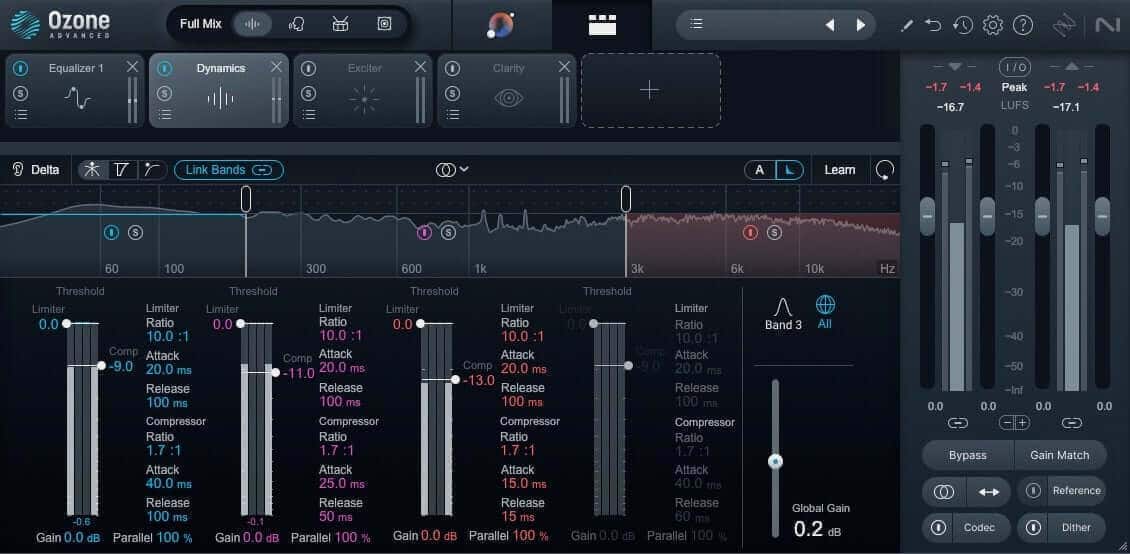
Task: Bypass the low band (blue power)
Action: click(112, 232)
